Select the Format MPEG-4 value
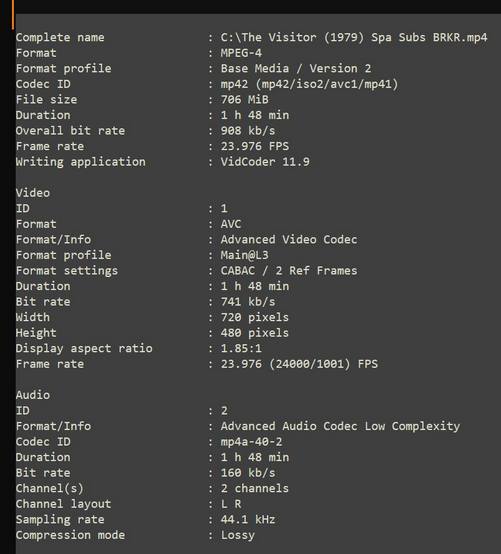Image resolution: width=501 pixels, height=554 pixels. (x=241, y=53)
